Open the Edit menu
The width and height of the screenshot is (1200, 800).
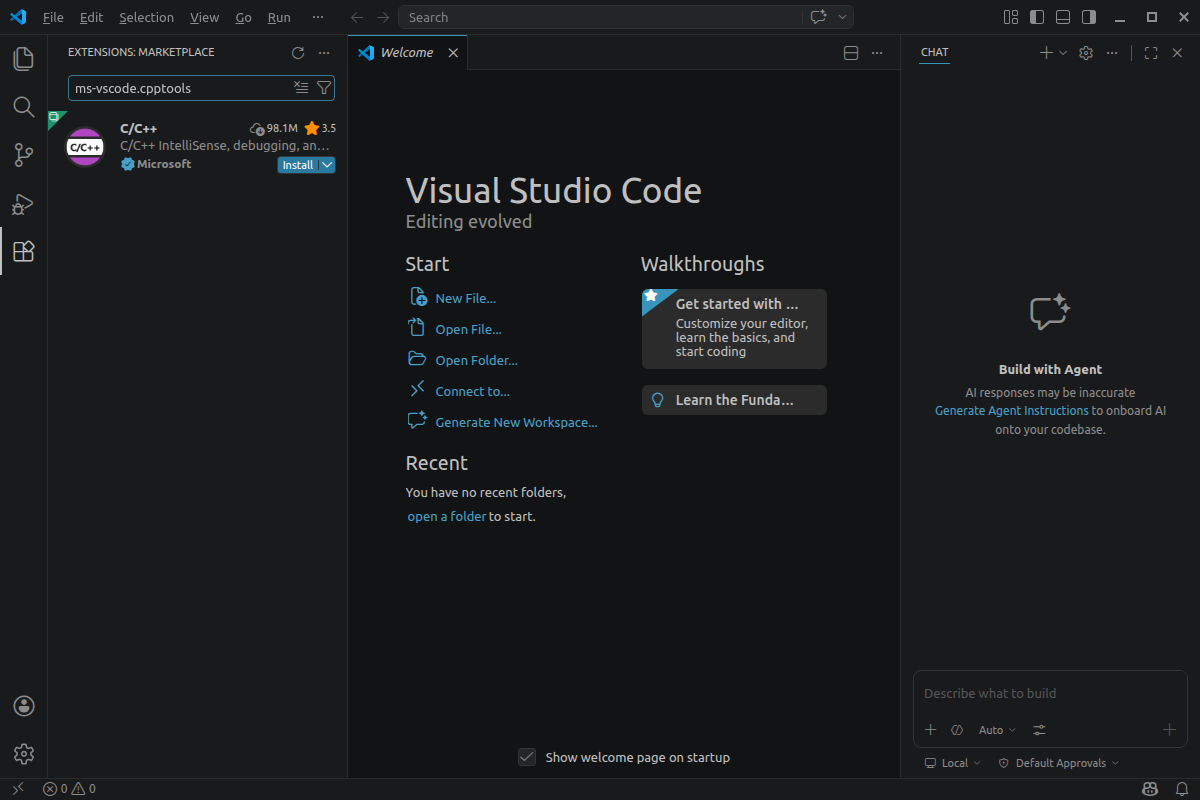91,17
